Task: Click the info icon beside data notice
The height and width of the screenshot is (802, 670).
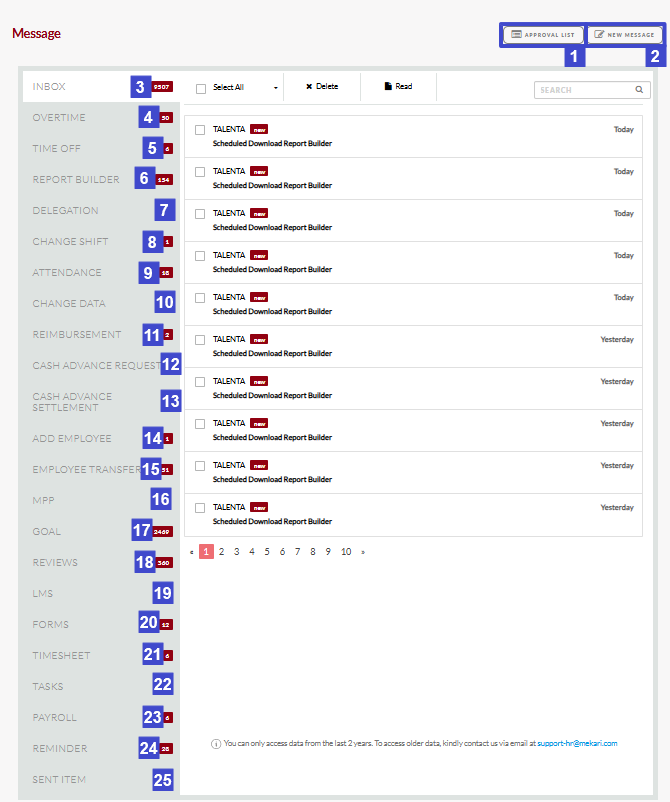Action: [216, 744]
